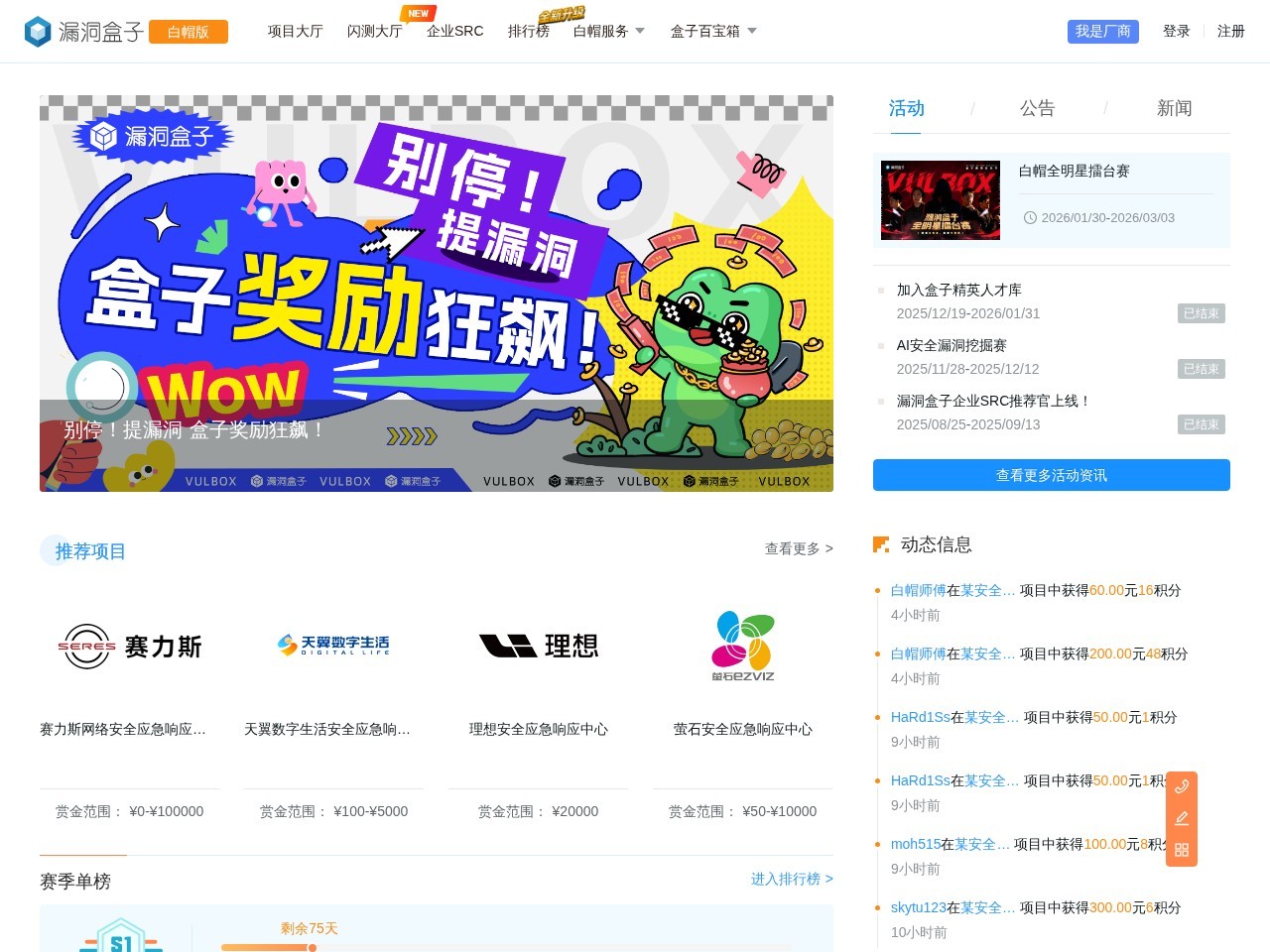
Task: Click the 我是厂商 button
Action: [1102, 31]
